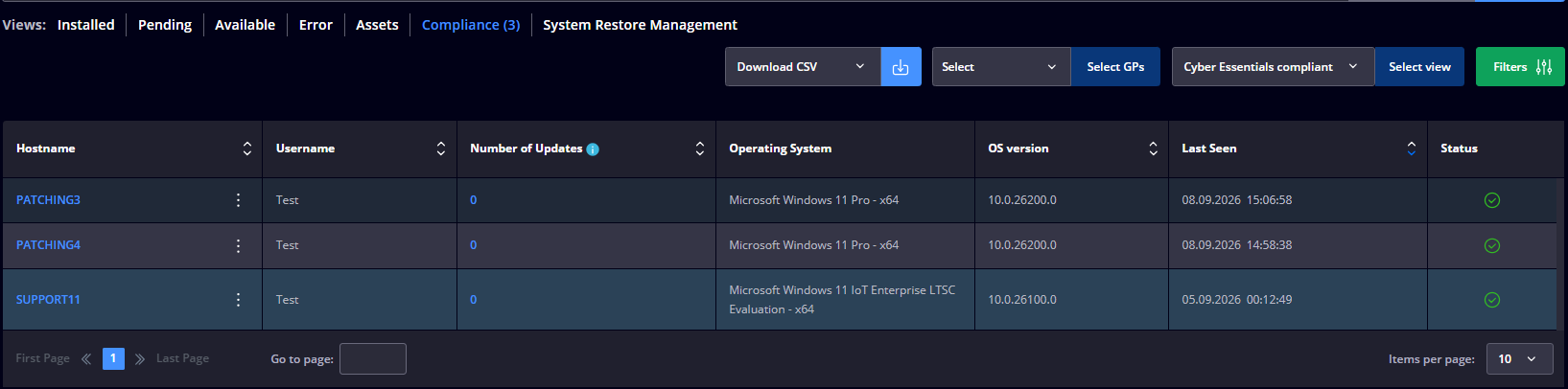Click update count 0 for PATCHING4
Viewport: 1568px width, 389px height.
click(x=473, y=245)
